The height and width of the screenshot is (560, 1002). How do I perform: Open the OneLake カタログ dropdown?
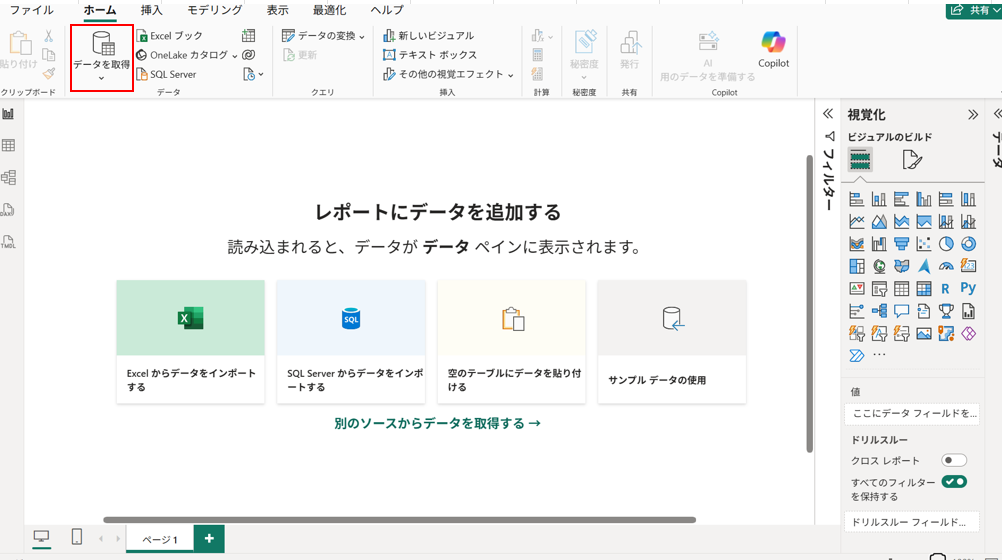tap(234, 56)
